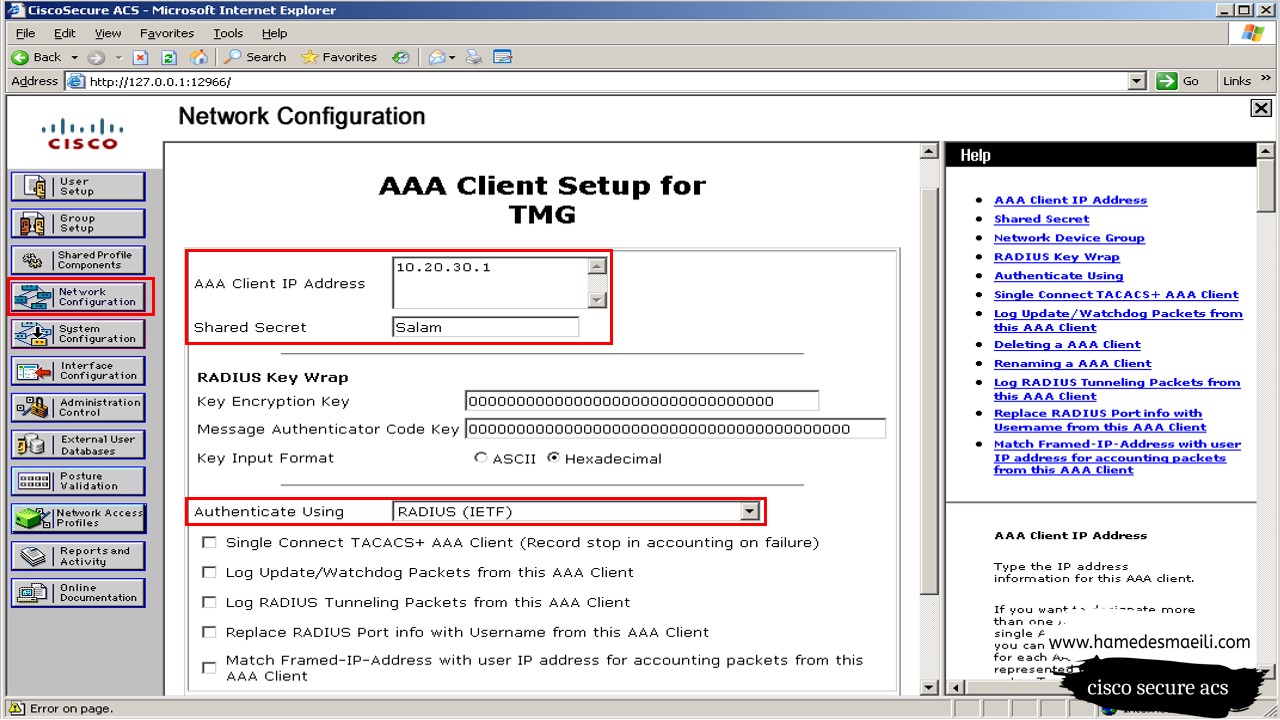The width and height of the screenshot is (1280, 720).
Task: Open the Network Device Group help link
Action: pyautogui.click(x=1069, y=238)
